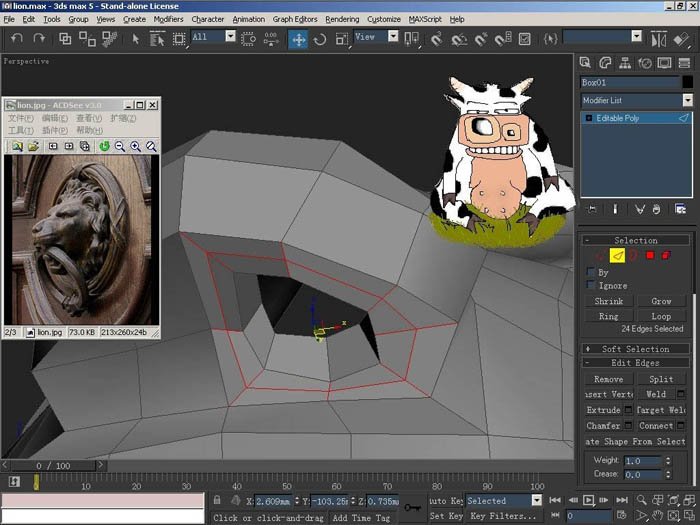
Task: Activate the Select and Move tool
Action: tap(298, 39)
